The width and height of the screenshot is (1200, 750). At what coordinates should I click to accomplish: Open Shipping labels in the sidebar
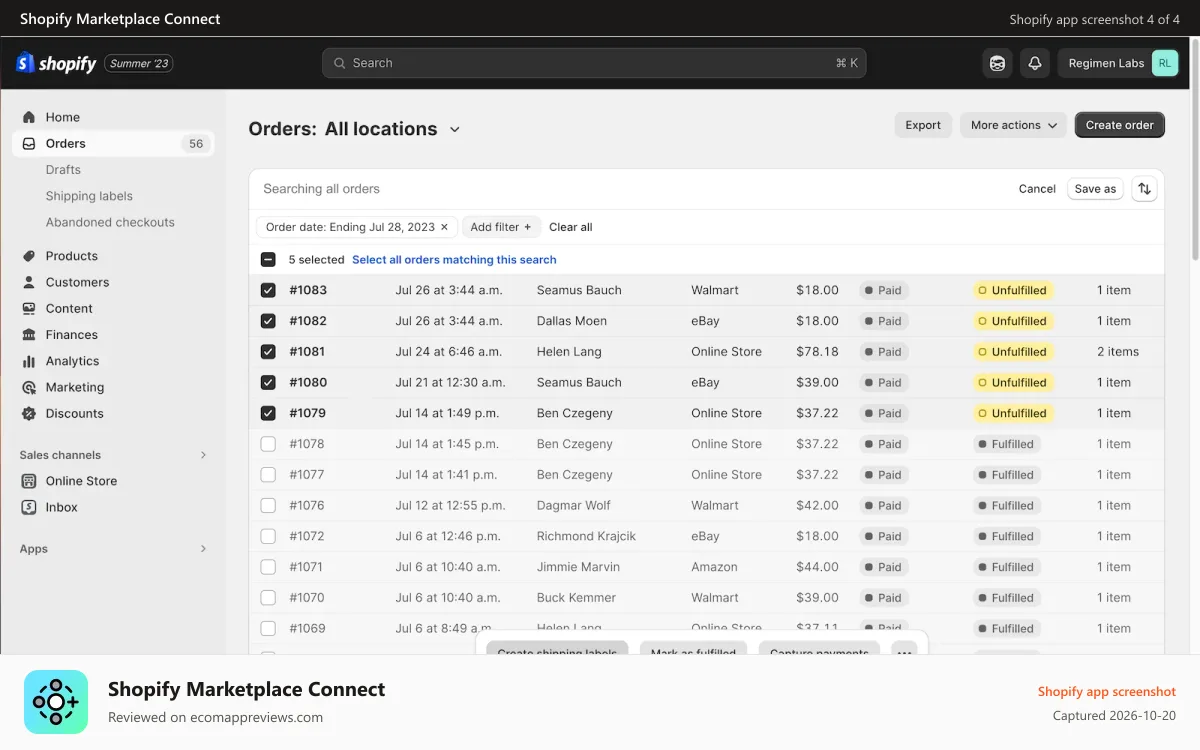tap(89, 196)
